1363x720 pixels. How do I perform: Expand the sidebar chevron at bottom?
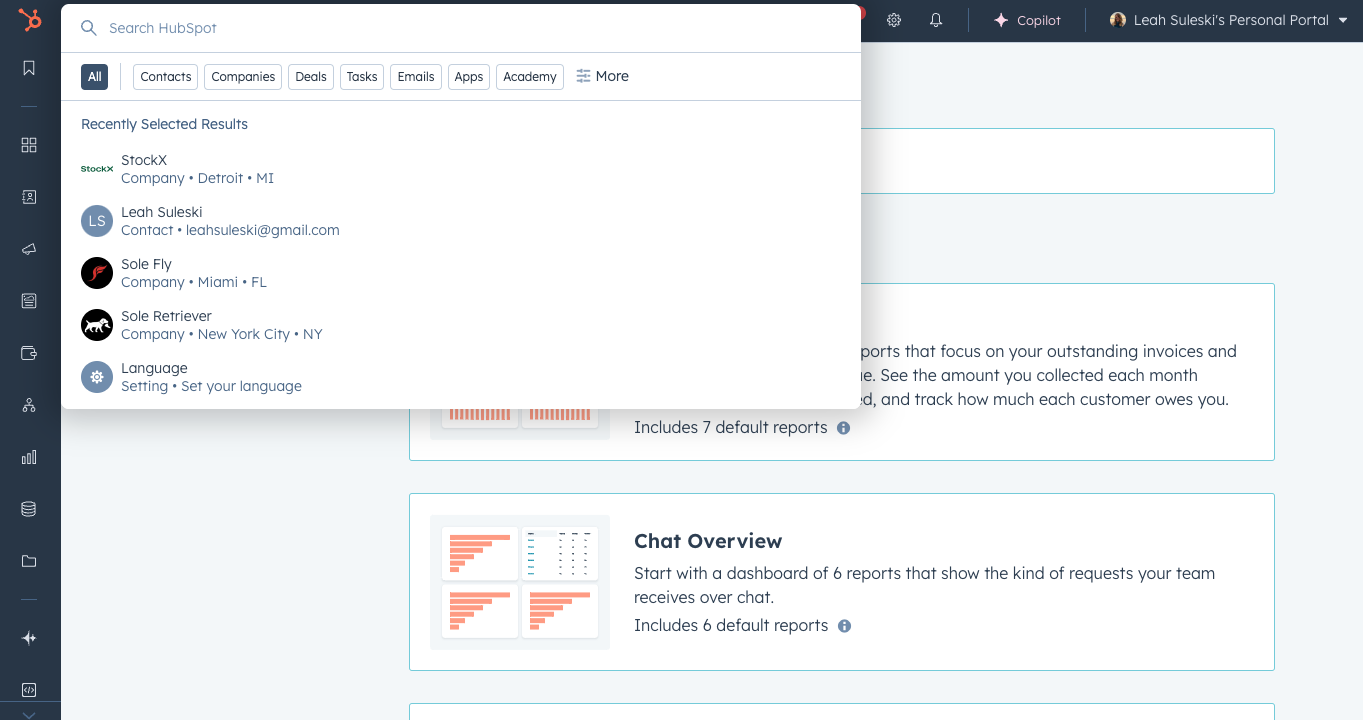[x=29, y=714]
